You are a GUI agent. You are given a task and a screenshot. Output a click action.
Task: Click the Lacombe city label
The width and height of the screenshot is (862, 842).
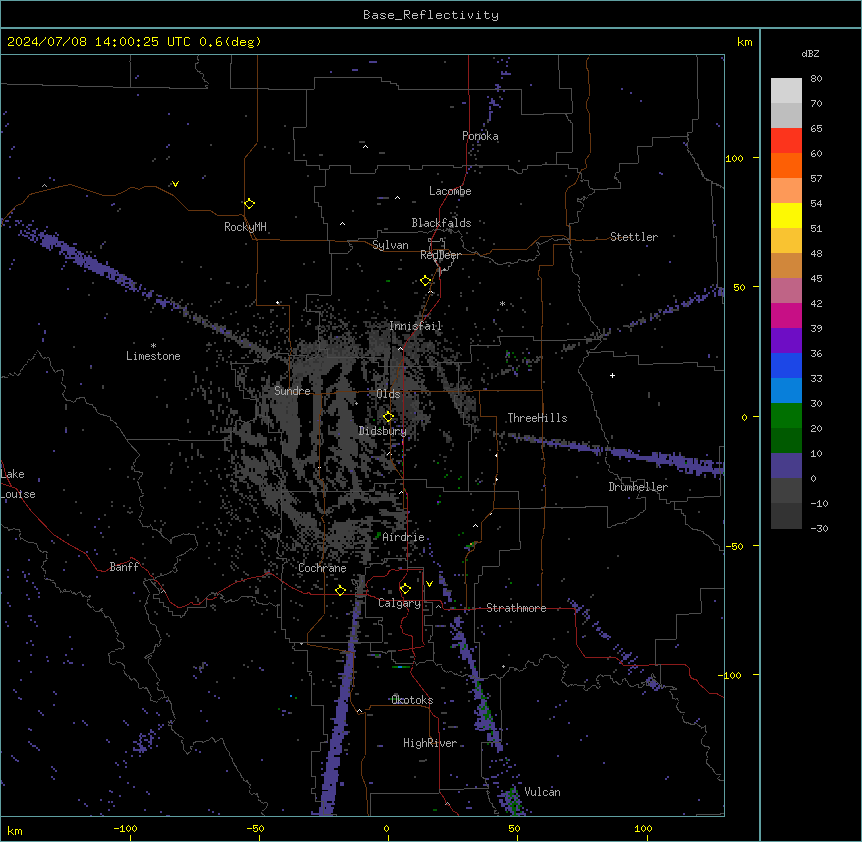450,191
